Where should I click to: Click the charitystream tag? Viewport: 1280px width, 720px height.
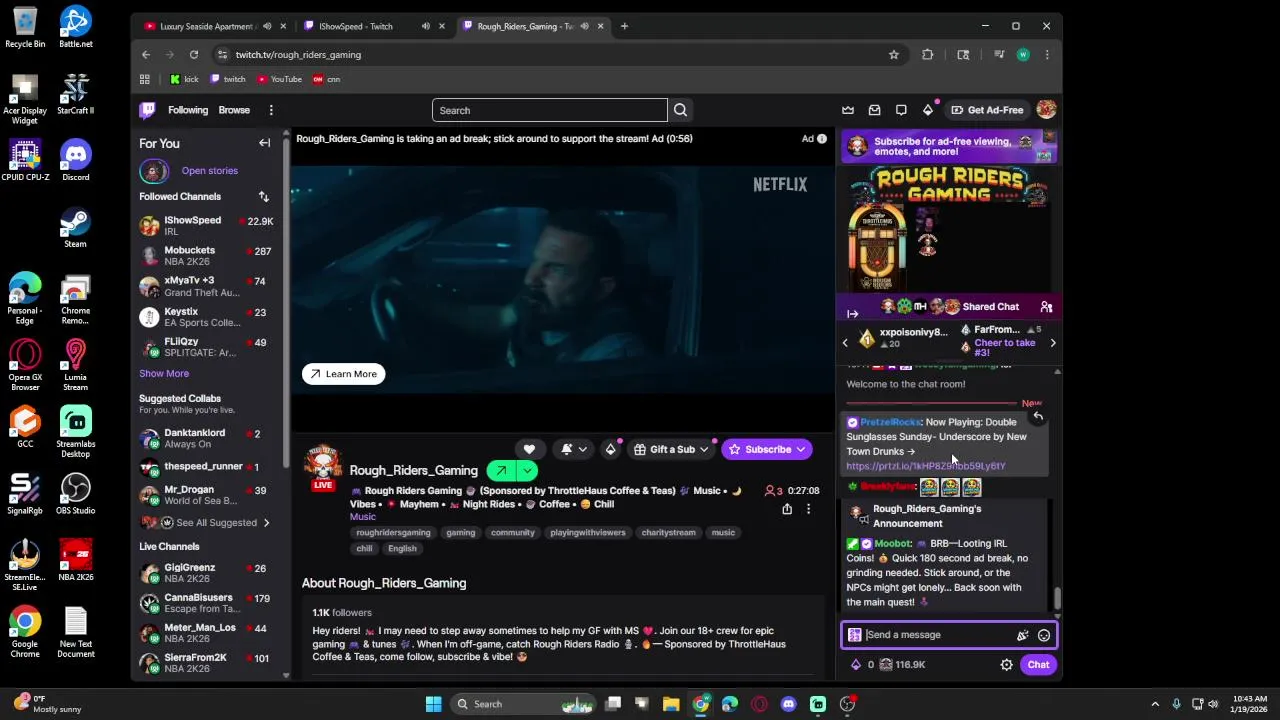click(x=668, y=533)
